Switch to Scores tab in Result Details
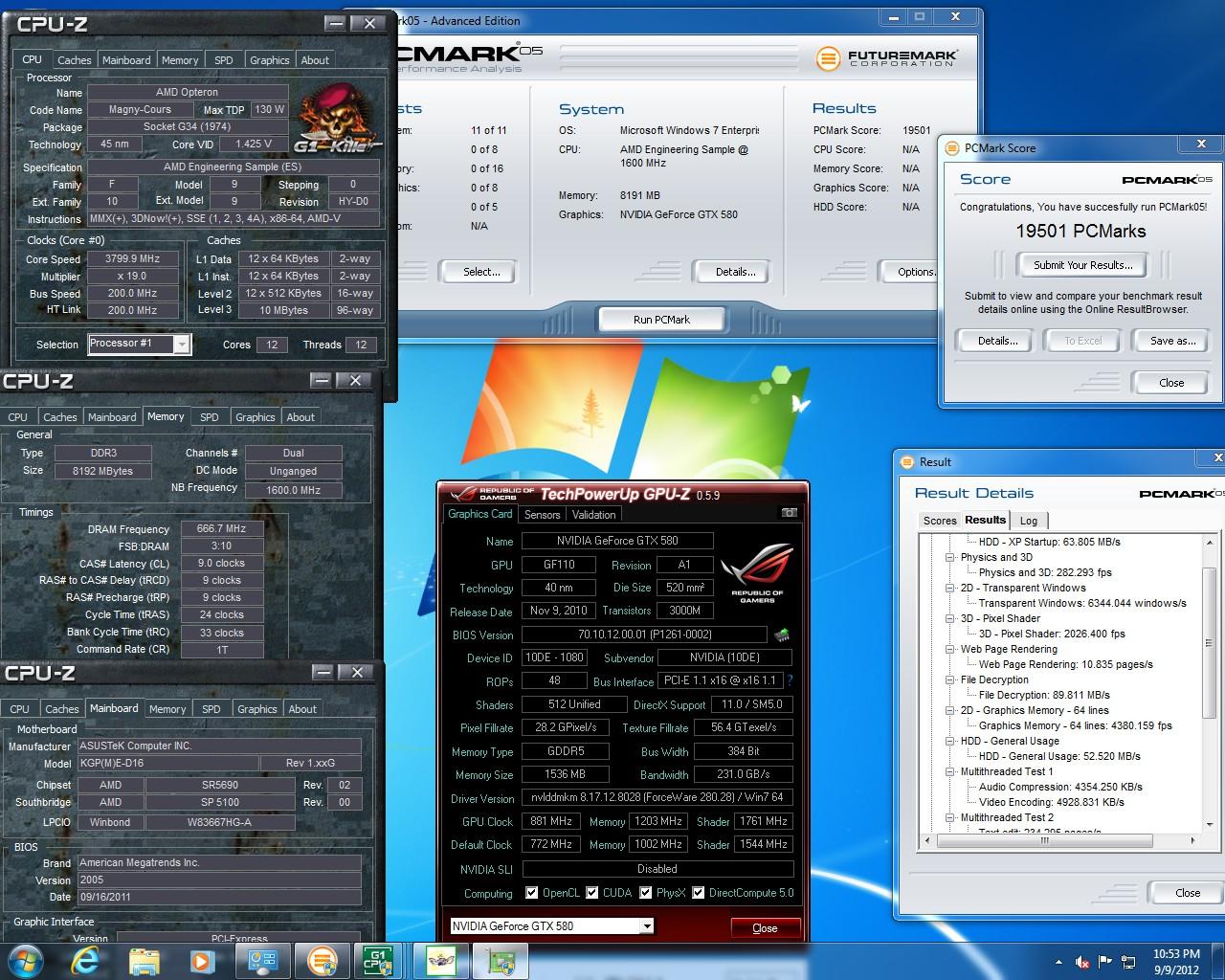 click(939, 520)
